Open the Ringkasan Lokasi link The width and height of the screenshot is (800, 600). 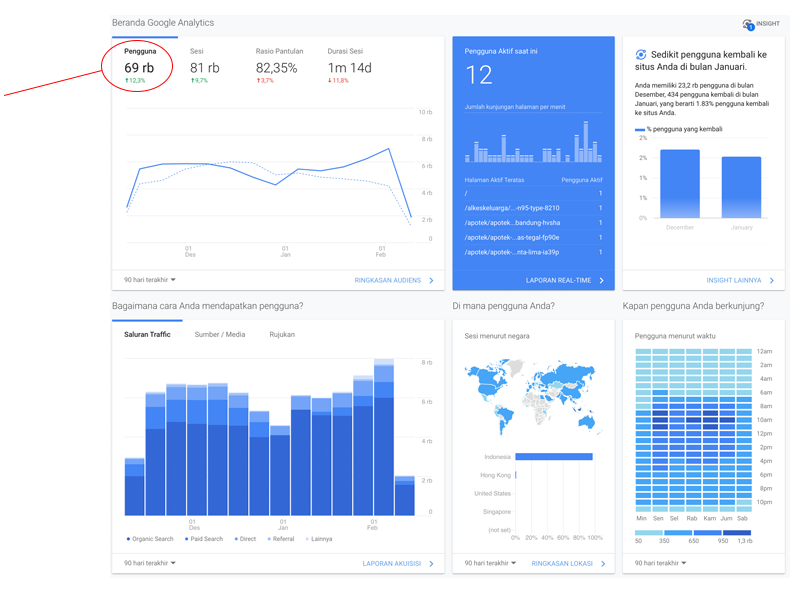pos(562,564)
